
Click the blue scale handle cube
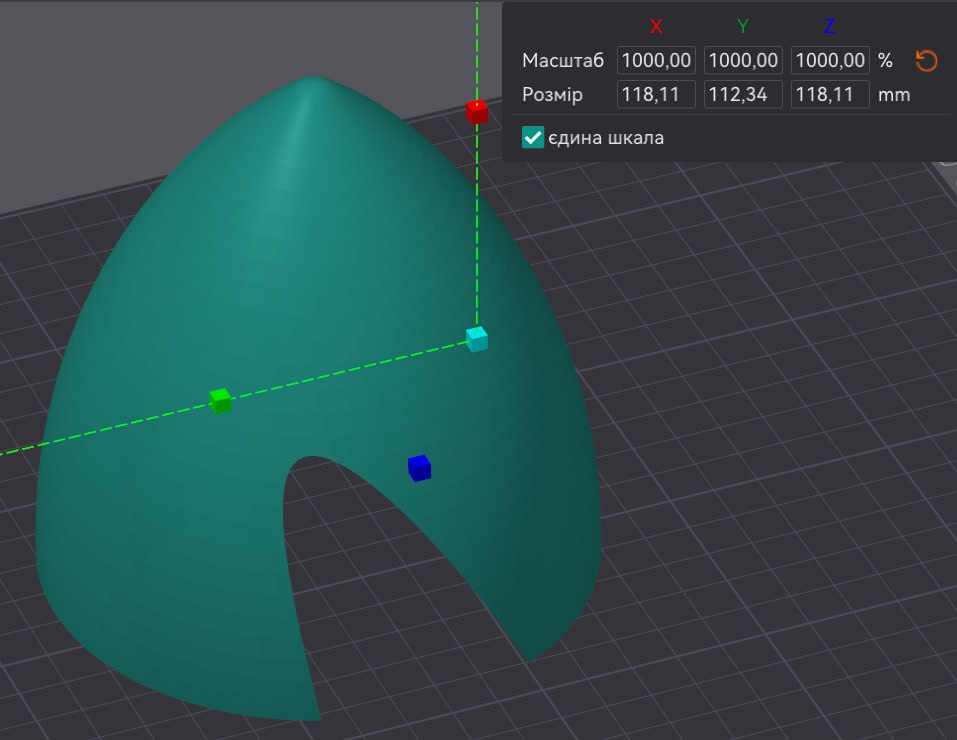tap(419, 467)
